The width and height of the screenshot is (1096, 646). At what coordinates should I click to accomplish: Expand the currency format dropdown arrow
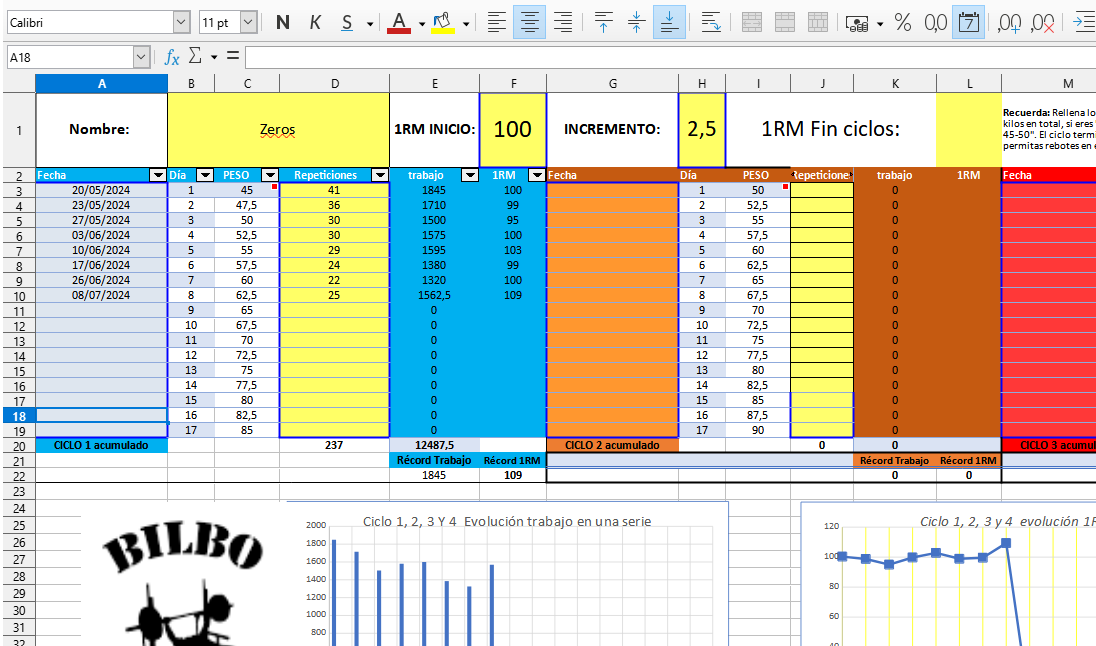tap(879, 24)
